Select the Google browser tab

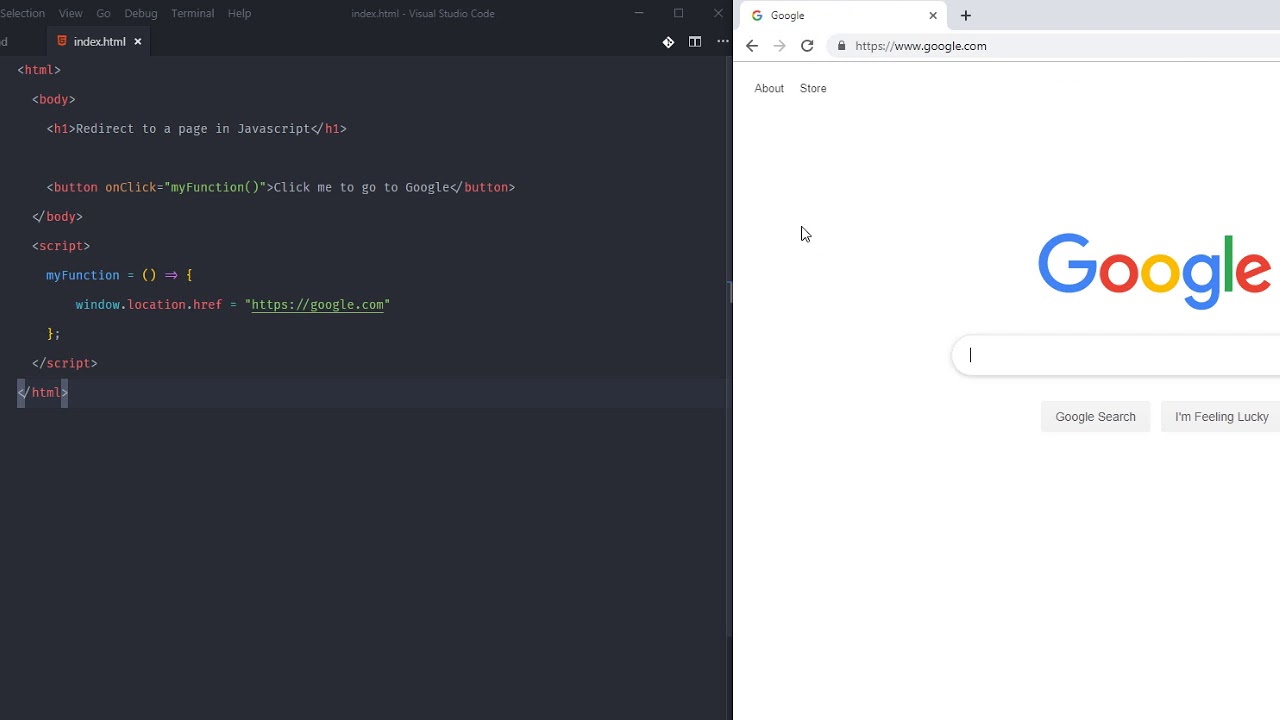click(842, 16)
